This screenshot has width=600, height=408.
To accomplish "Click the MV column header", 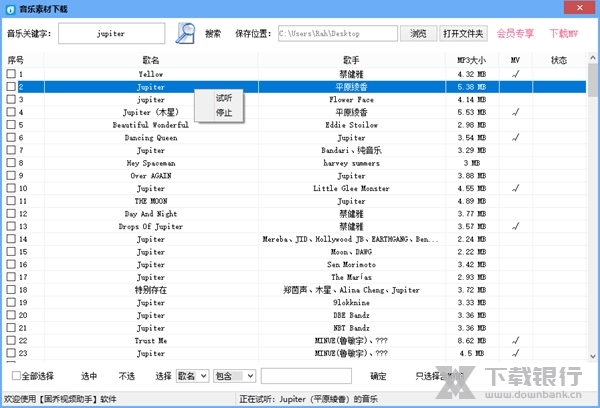I will point(515,60).
